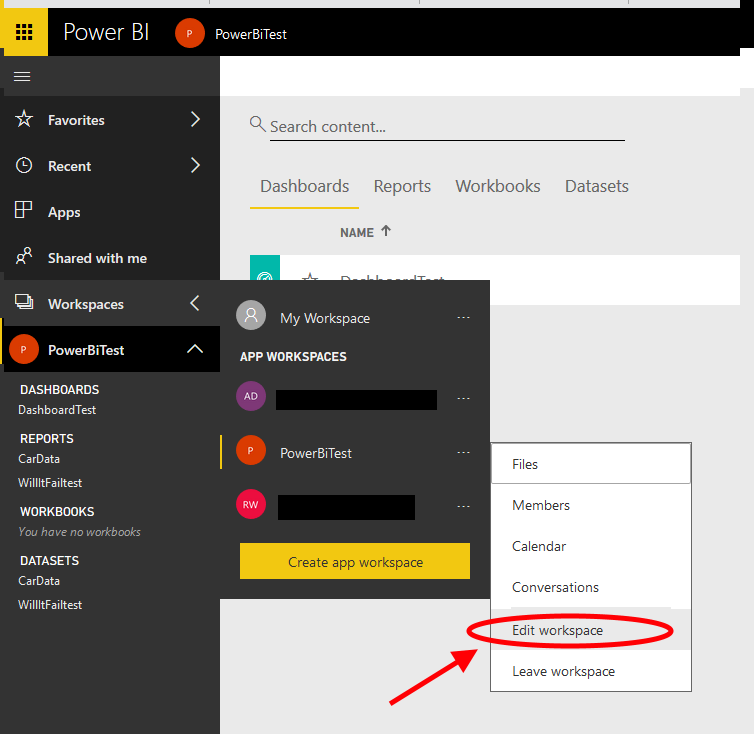Screen dimensions: 754x734
Task: Click Create app workspace button
Action: pos(355,561)
